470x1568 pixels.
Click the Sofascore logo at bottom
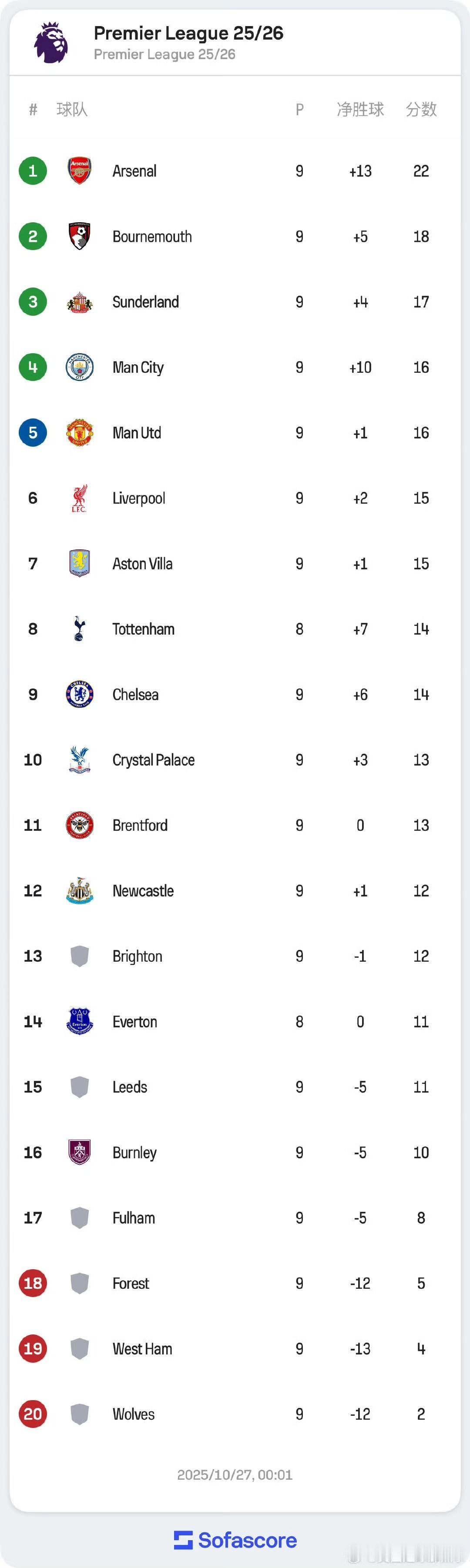pyautogui.click(x=235, y=1540)
